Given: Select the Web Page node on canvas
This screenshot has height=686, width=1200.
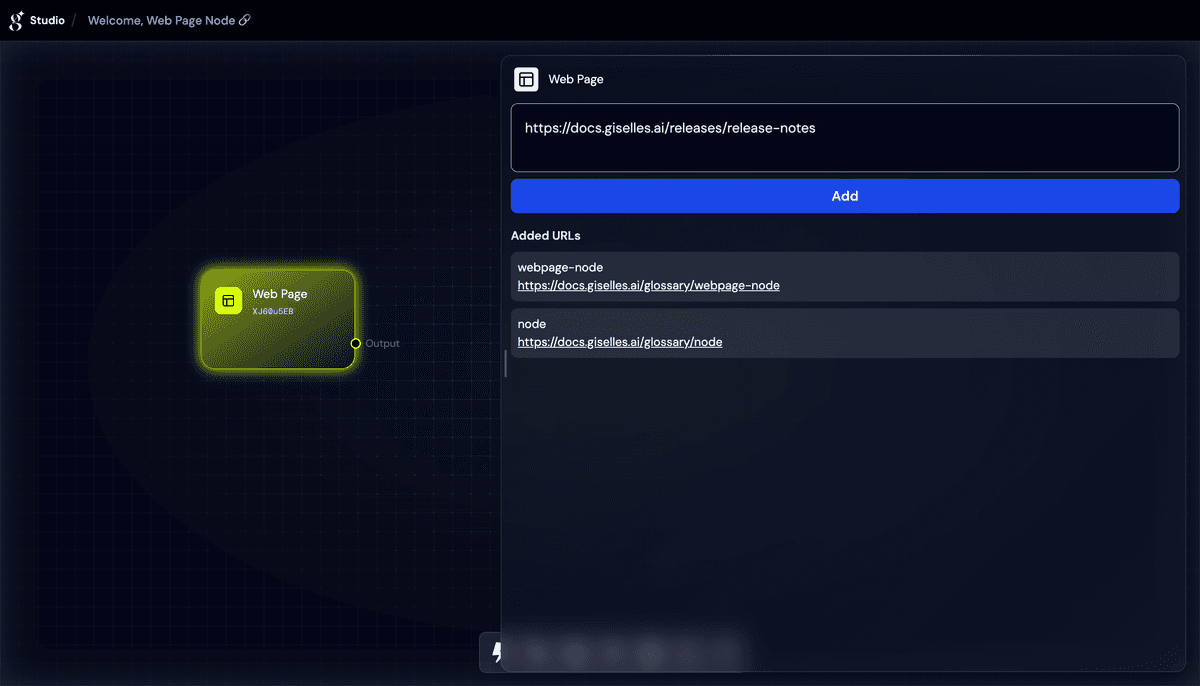Looking at the screenshot, I should 278,340.
